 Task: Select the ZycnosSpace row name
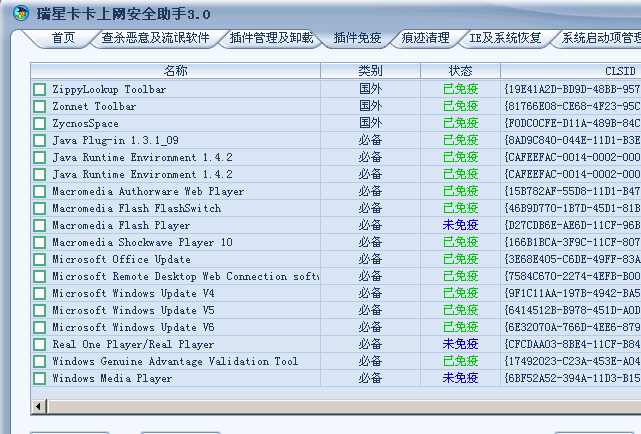pos(85,123)
